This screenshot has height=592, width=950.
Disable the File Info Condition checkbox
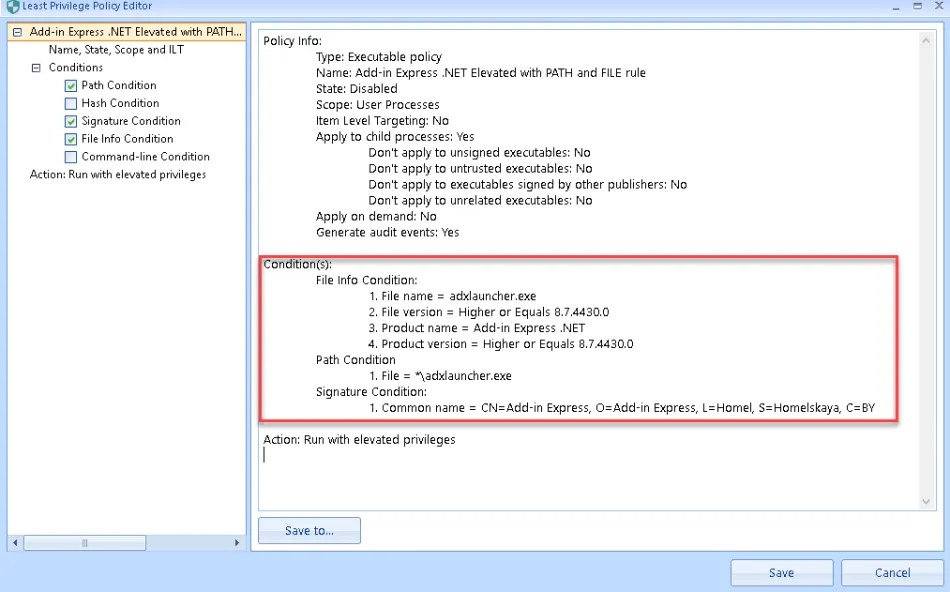pyautogui.click(x=71, y=140)
